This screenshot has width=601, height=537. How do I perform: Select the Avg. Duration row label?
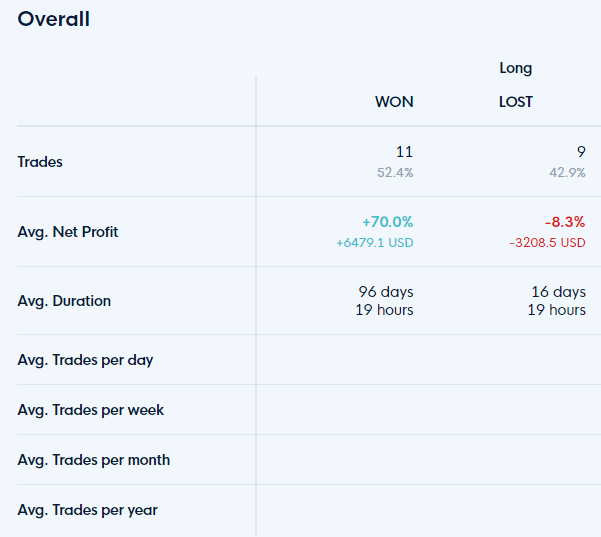click(64, 301)
